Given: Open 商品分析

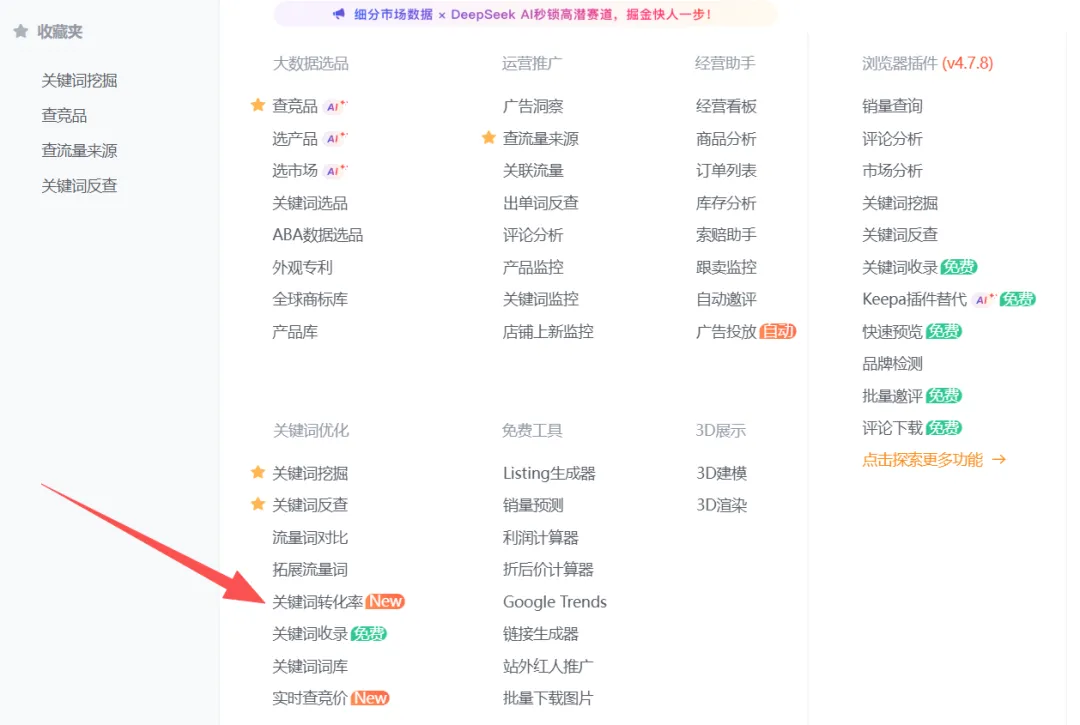Looking at the screenshot, I should click(x=726, y=138).
